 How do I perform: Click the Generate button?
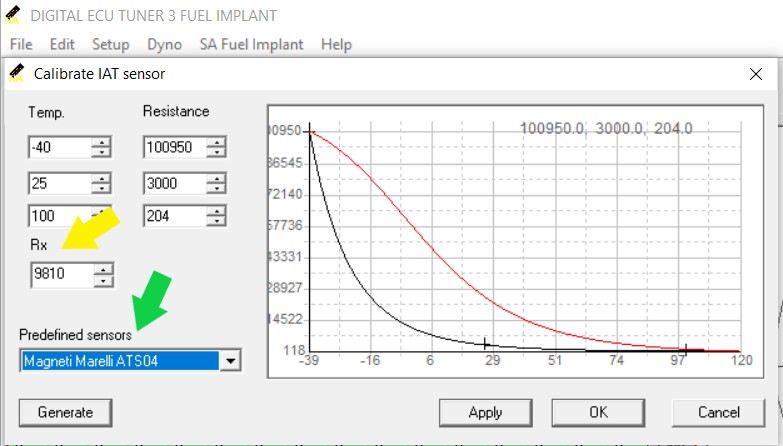65,413
